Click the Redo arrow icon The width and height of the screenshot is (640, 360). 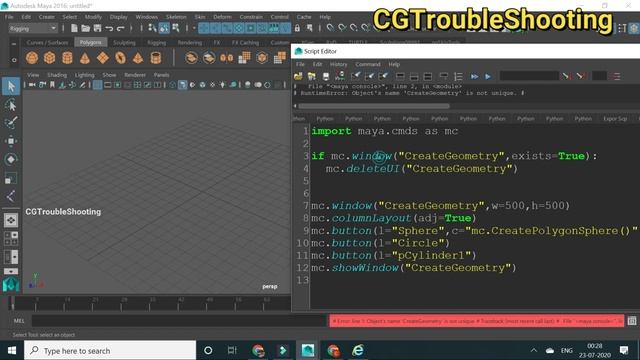coord(120,28)
